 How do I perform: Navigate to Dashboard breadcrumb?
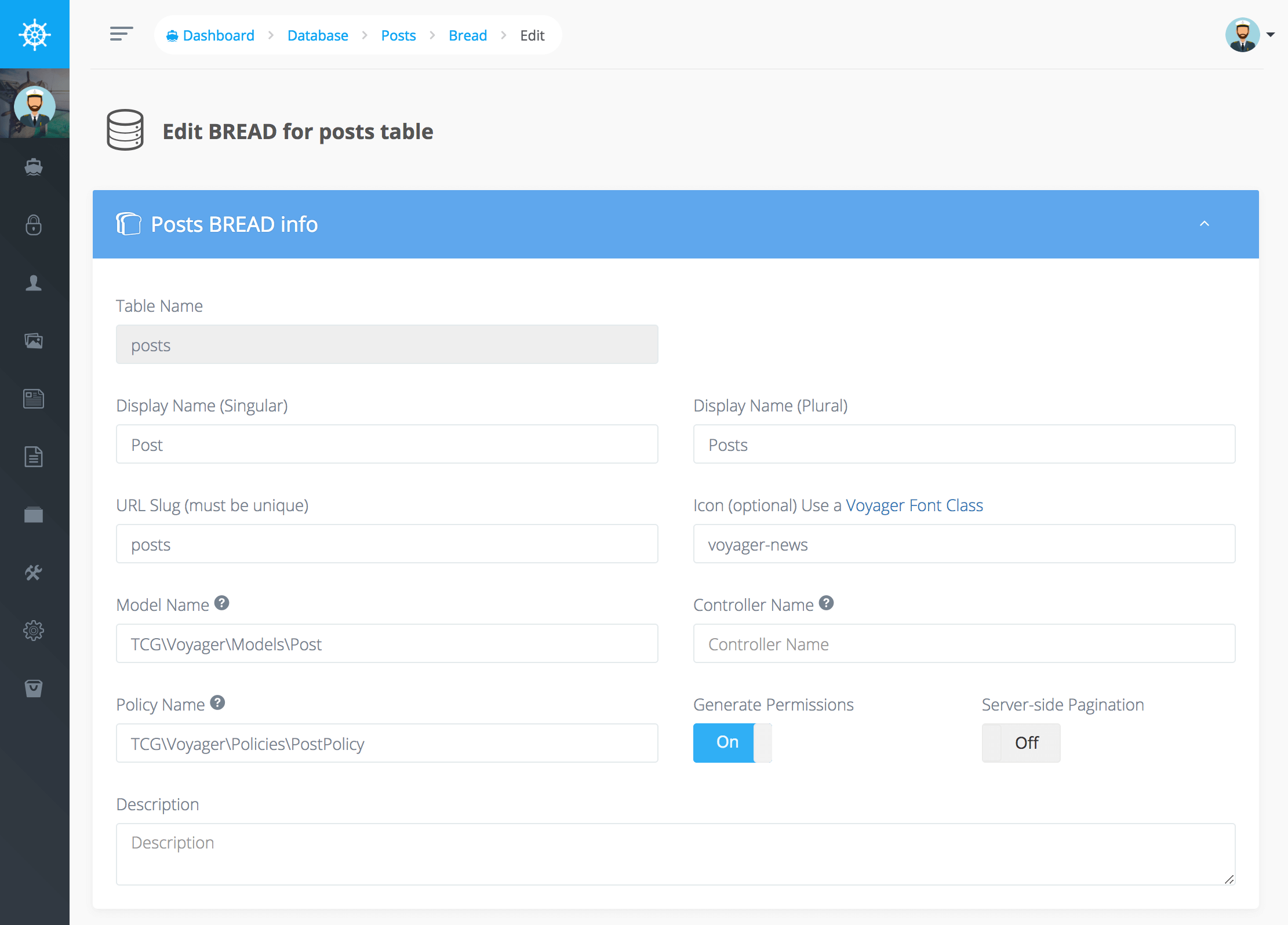point(218,35)
